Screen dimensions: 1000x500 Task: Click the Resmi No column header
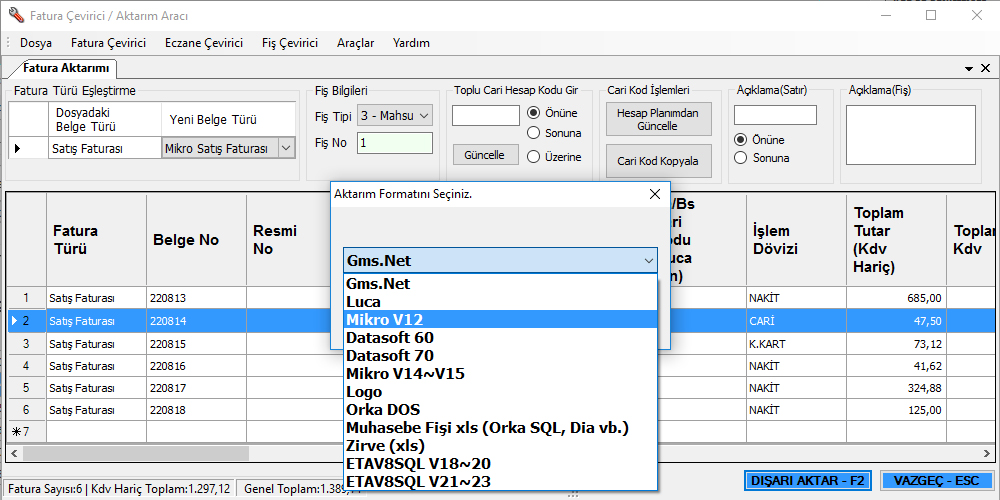[x=288, y=240]
